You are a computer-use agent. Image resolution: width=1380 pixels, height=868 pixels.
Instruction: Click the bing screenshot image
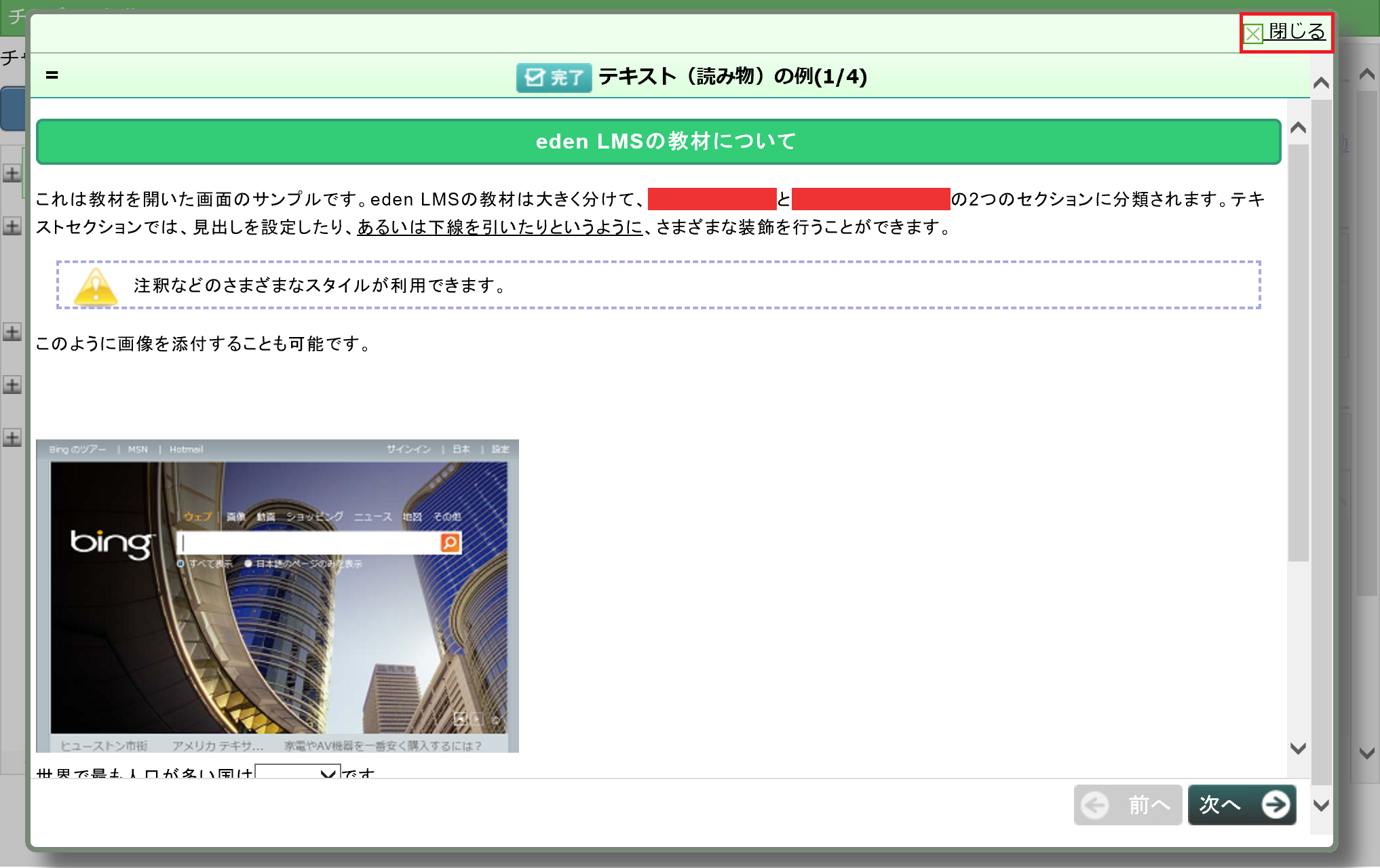click(277, 595)
